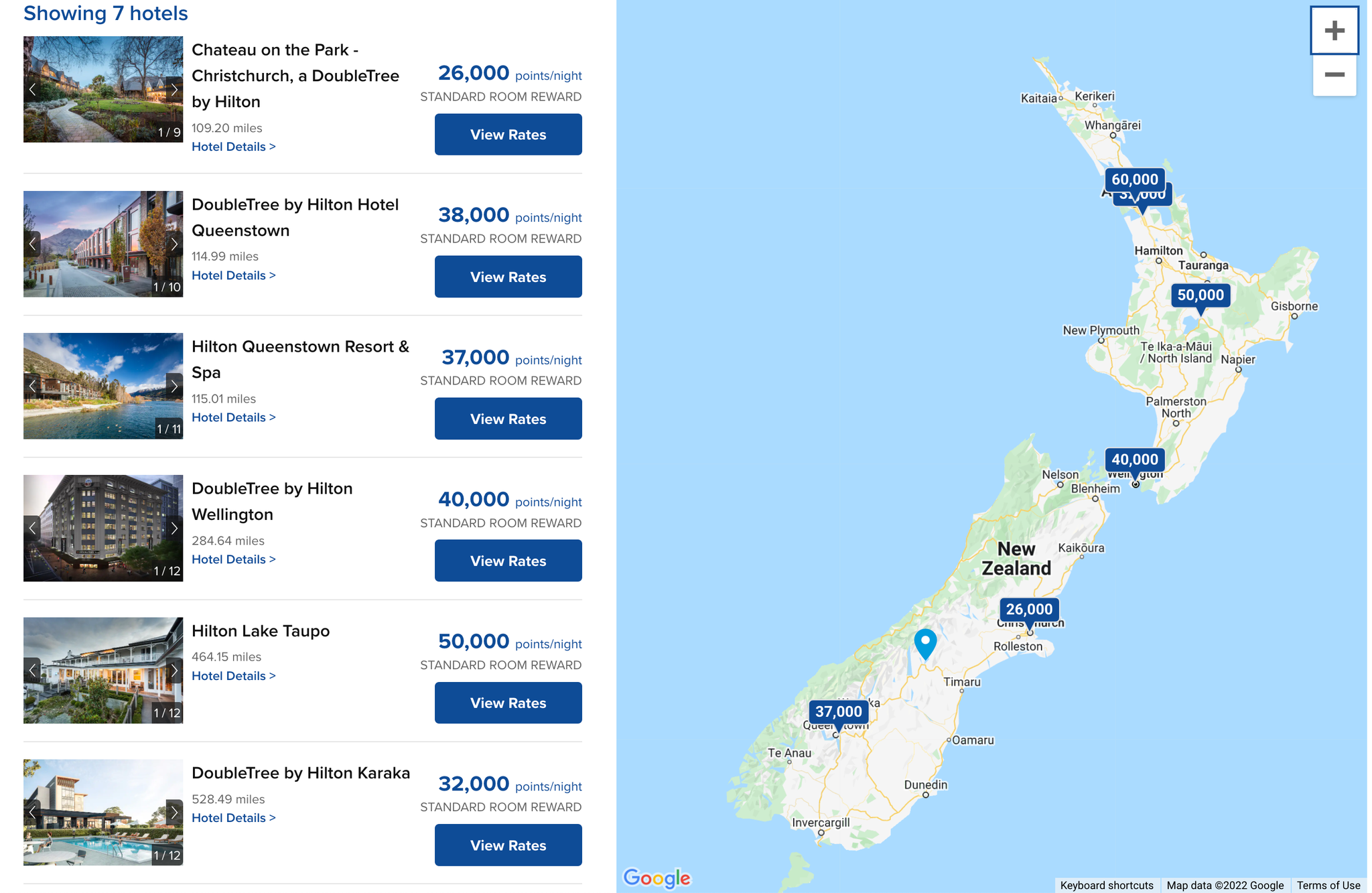The image size is (1372, 893).
Task: Open Hotel Details for DoubleTree by Hilton Karaka
Action: point(233,817)
